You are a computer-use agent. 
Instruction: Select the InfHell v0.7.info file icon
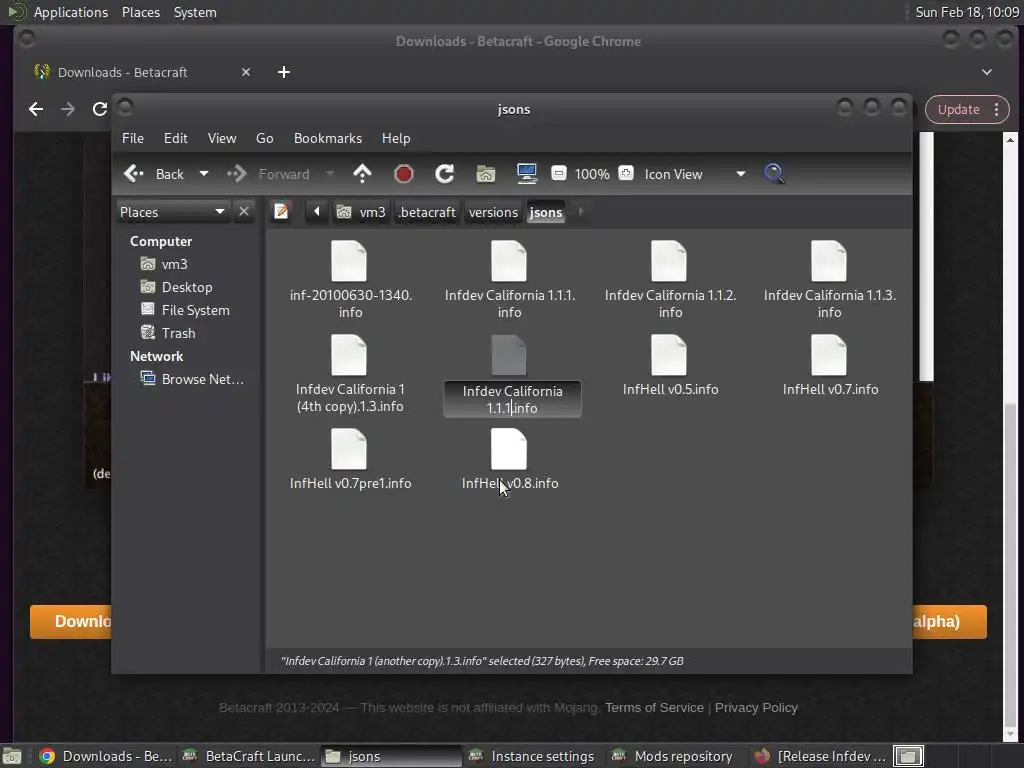pos(829,355)
